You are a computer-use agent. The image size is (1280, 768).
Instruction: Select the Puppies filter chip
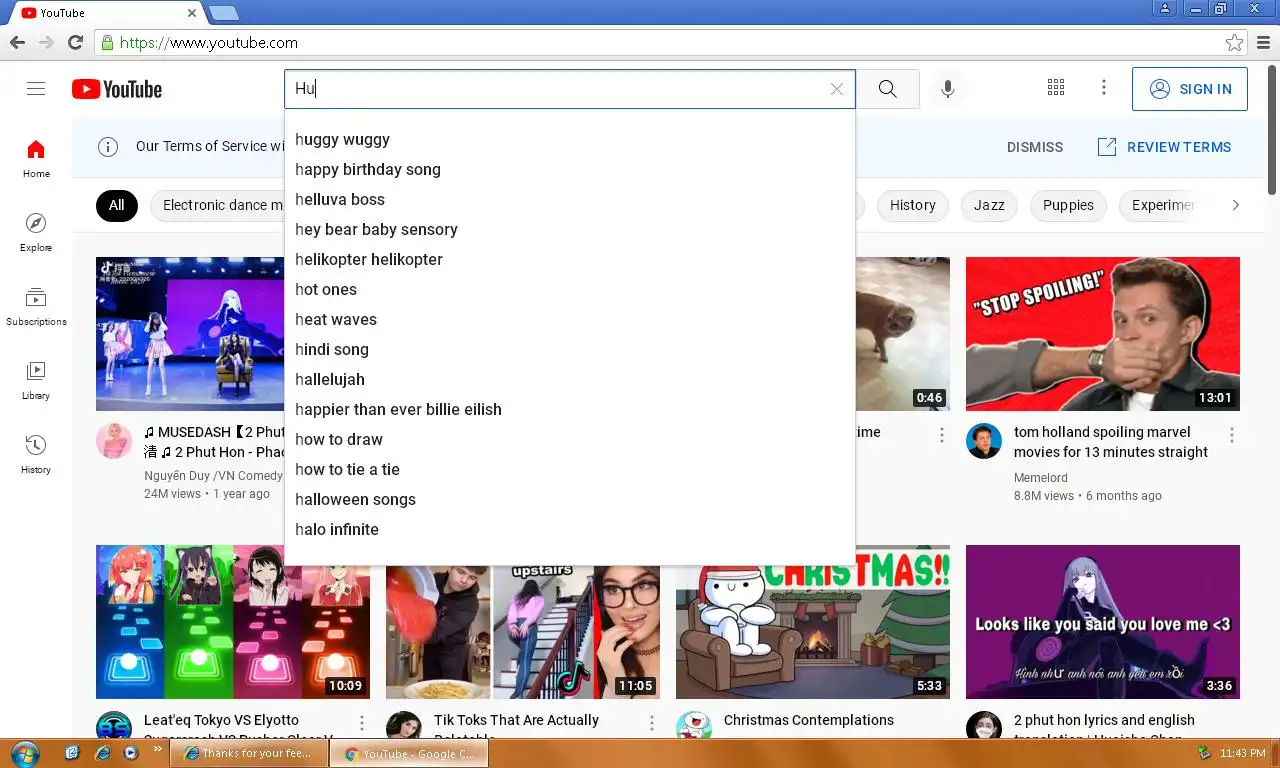[1068, 205]
